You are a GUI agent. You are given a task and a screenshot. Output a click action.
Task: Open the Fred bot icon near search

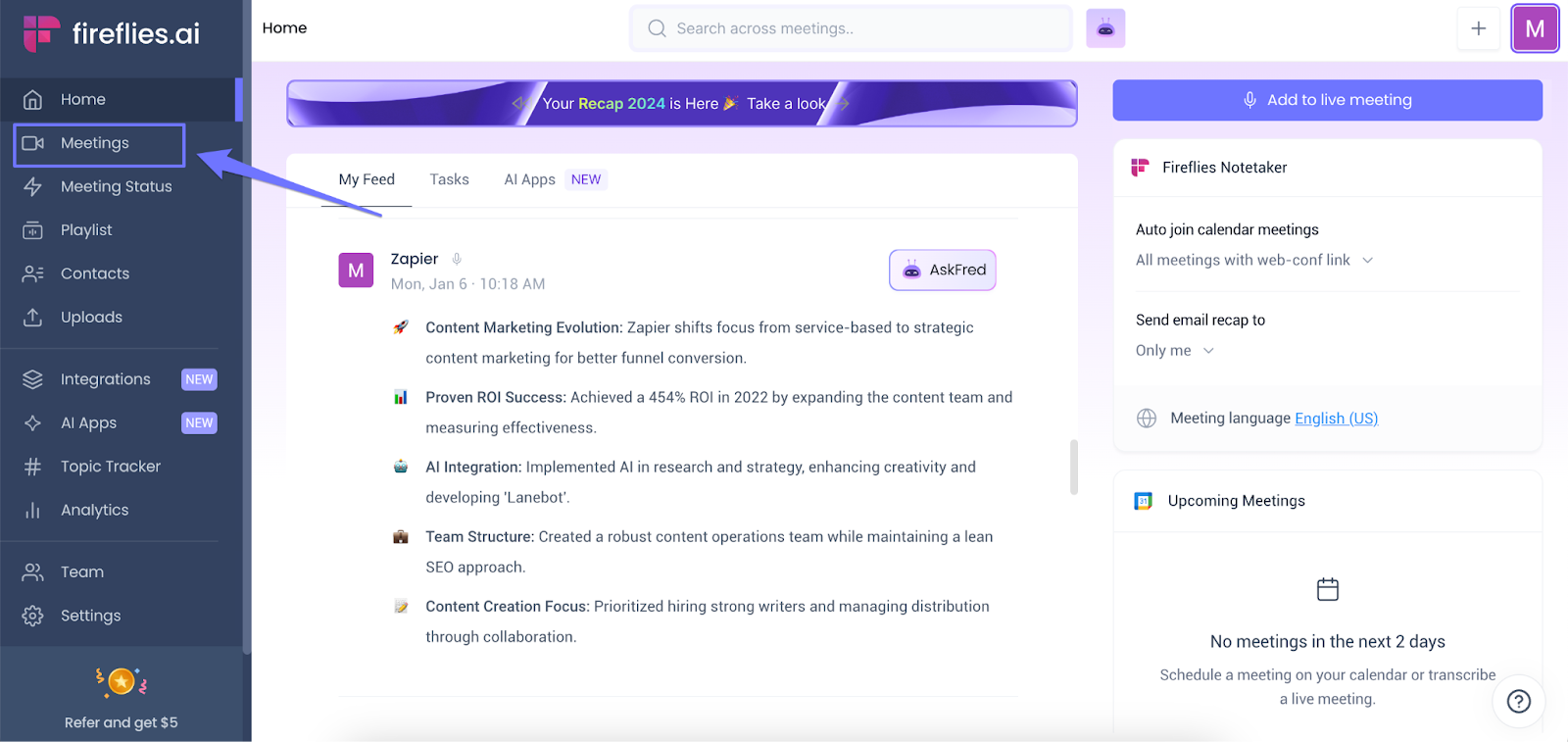[x=1105, y=28]
